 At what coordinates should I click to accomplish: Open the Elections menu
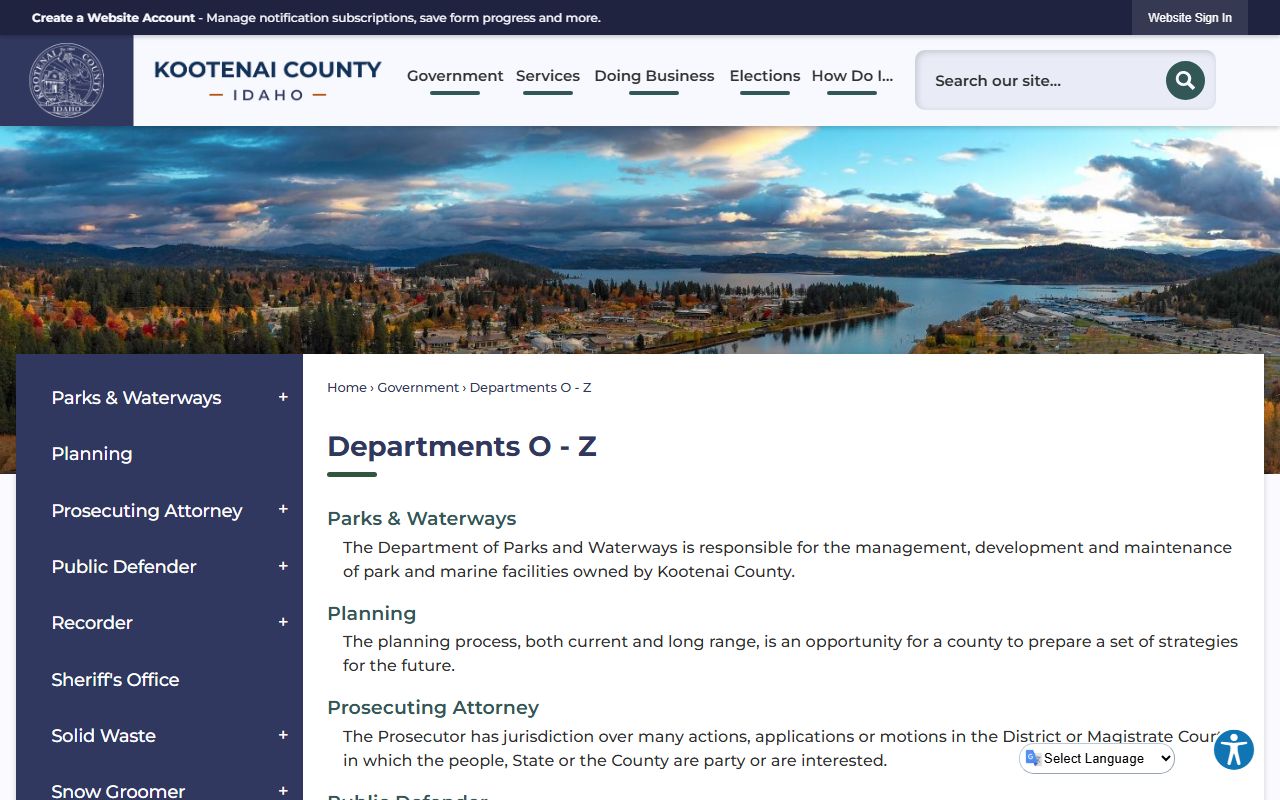[x=765, y=76]
